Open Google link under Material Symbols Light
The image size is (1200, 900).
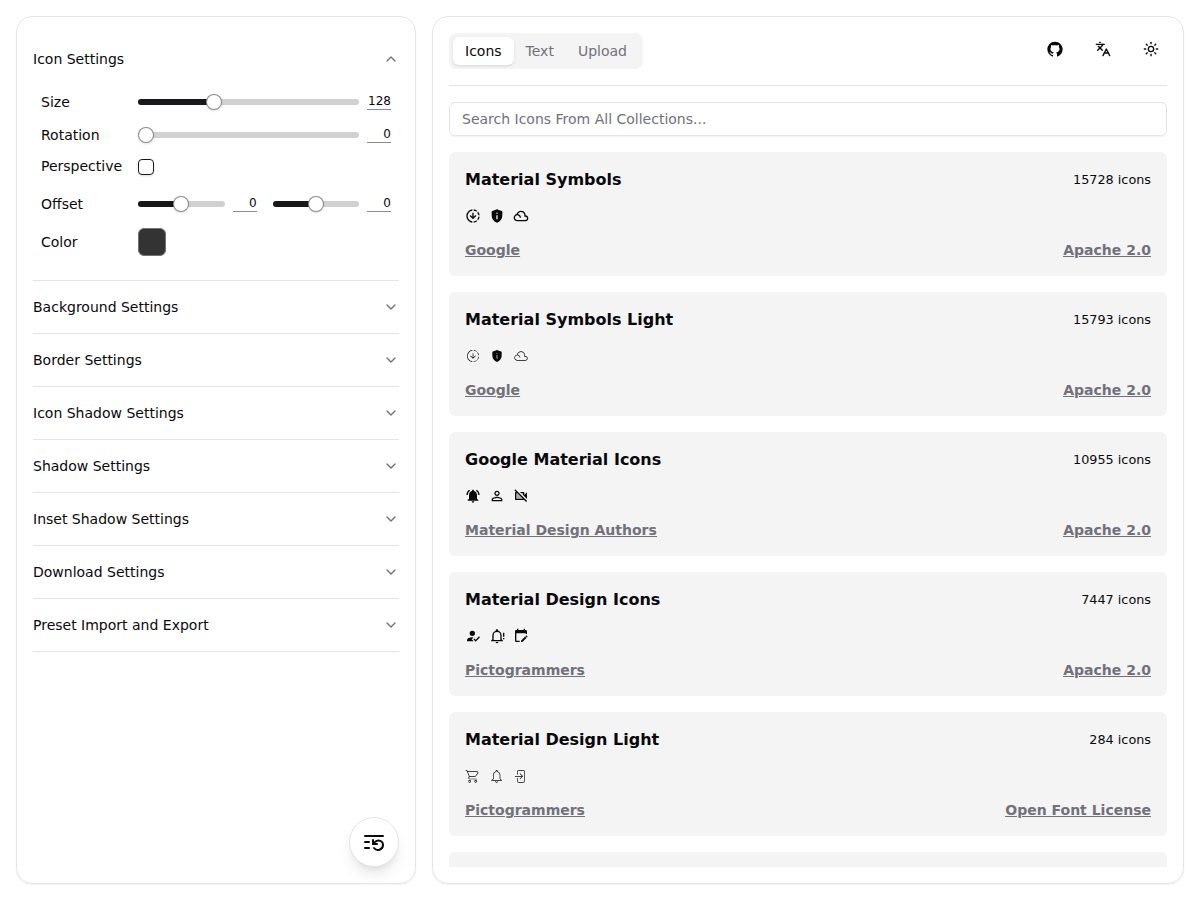click(492, 390)
